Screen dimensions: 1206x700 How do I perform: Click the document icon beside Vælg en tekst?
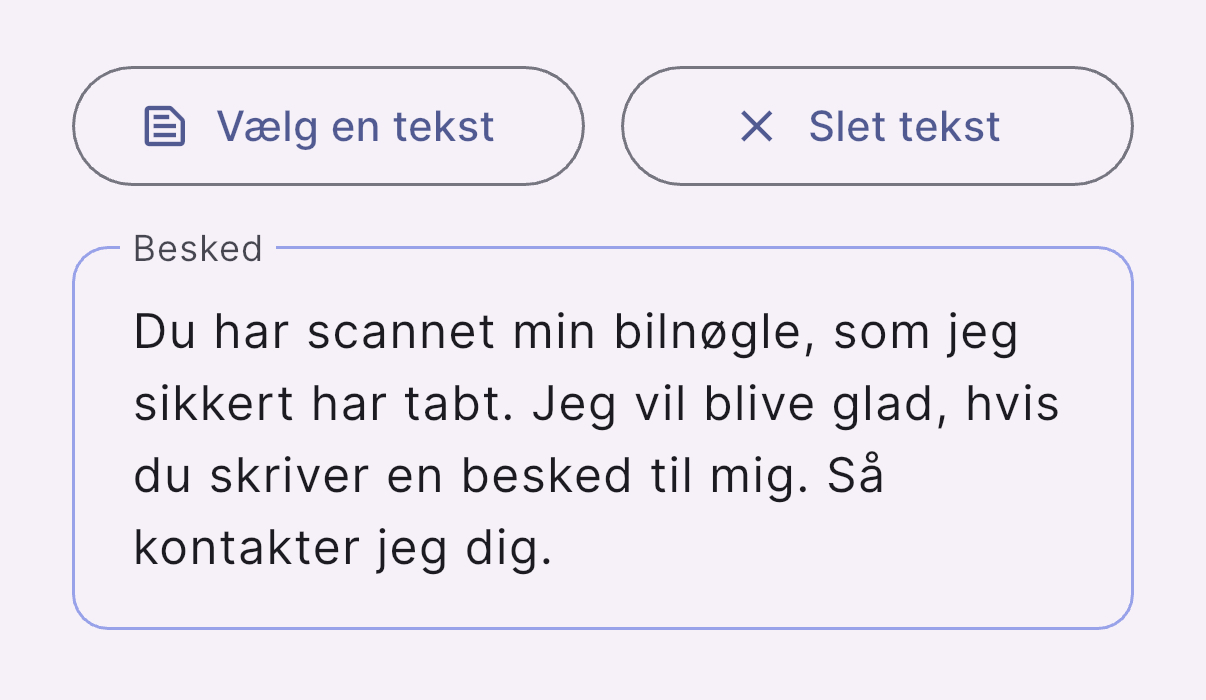(x=165, y=127)
